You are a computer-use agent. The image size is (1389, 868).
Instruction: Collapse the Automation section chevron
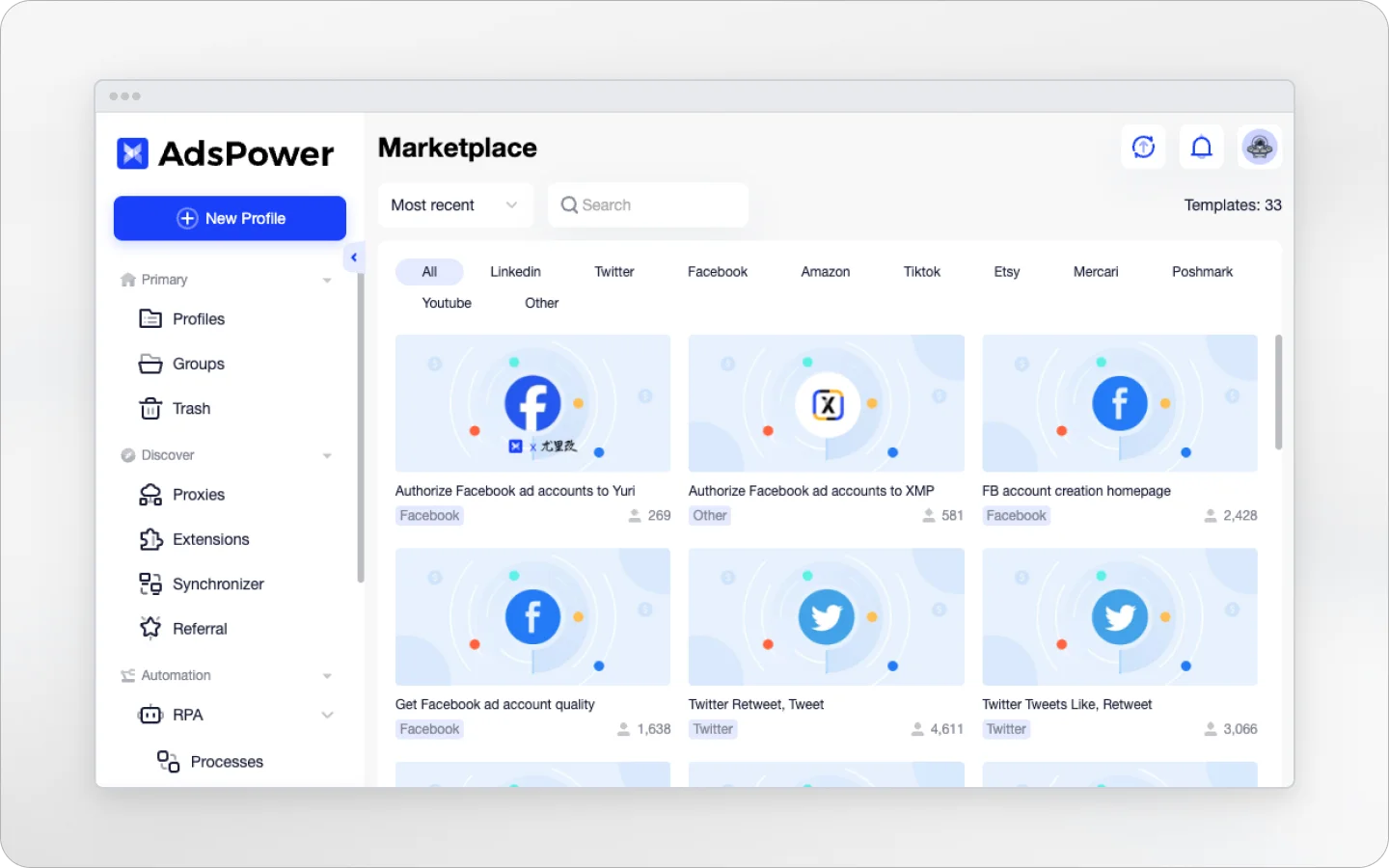click(327, 676)
